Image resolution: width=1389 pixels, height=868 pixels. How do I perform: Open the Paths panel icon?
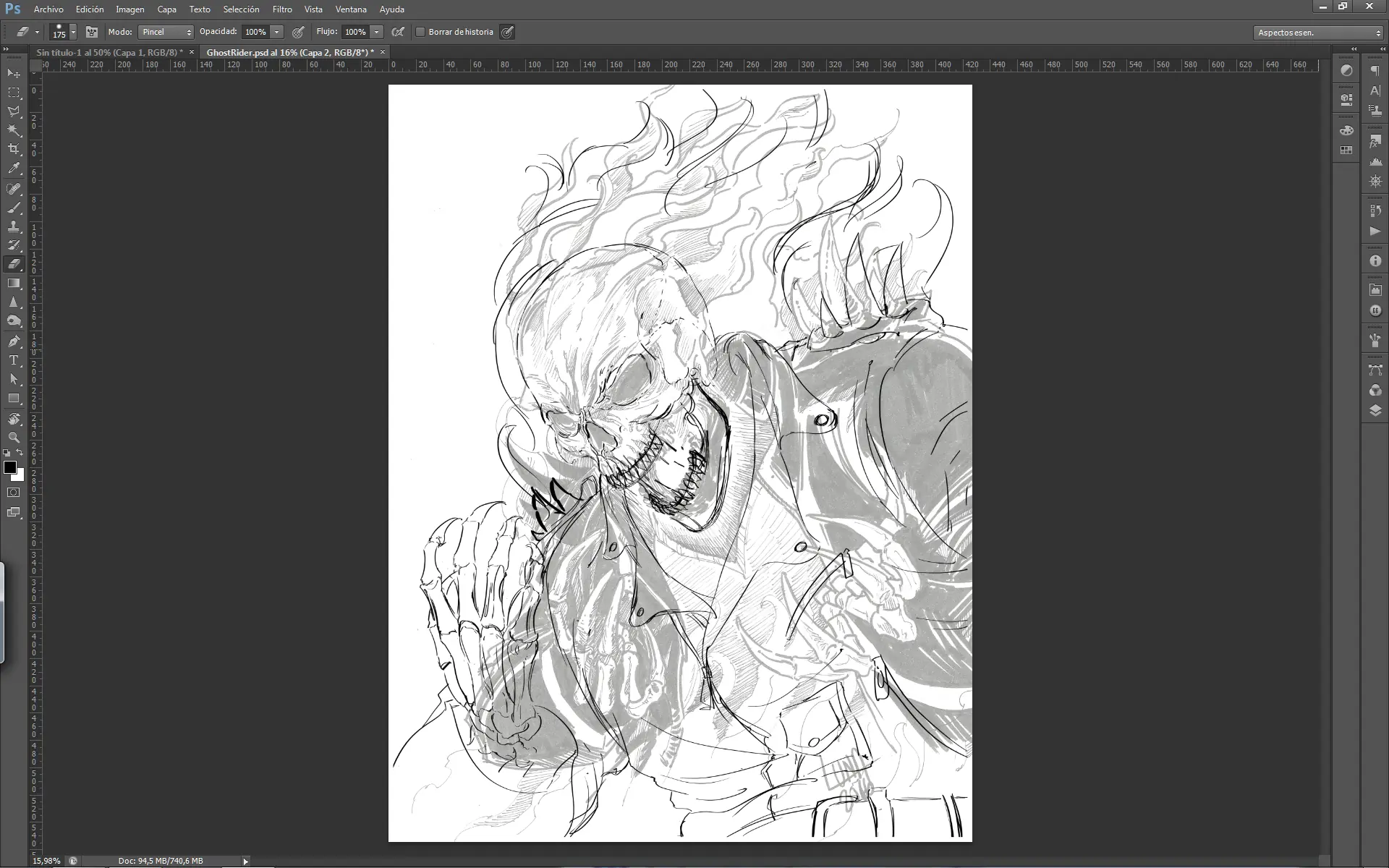click(1375, 370)
